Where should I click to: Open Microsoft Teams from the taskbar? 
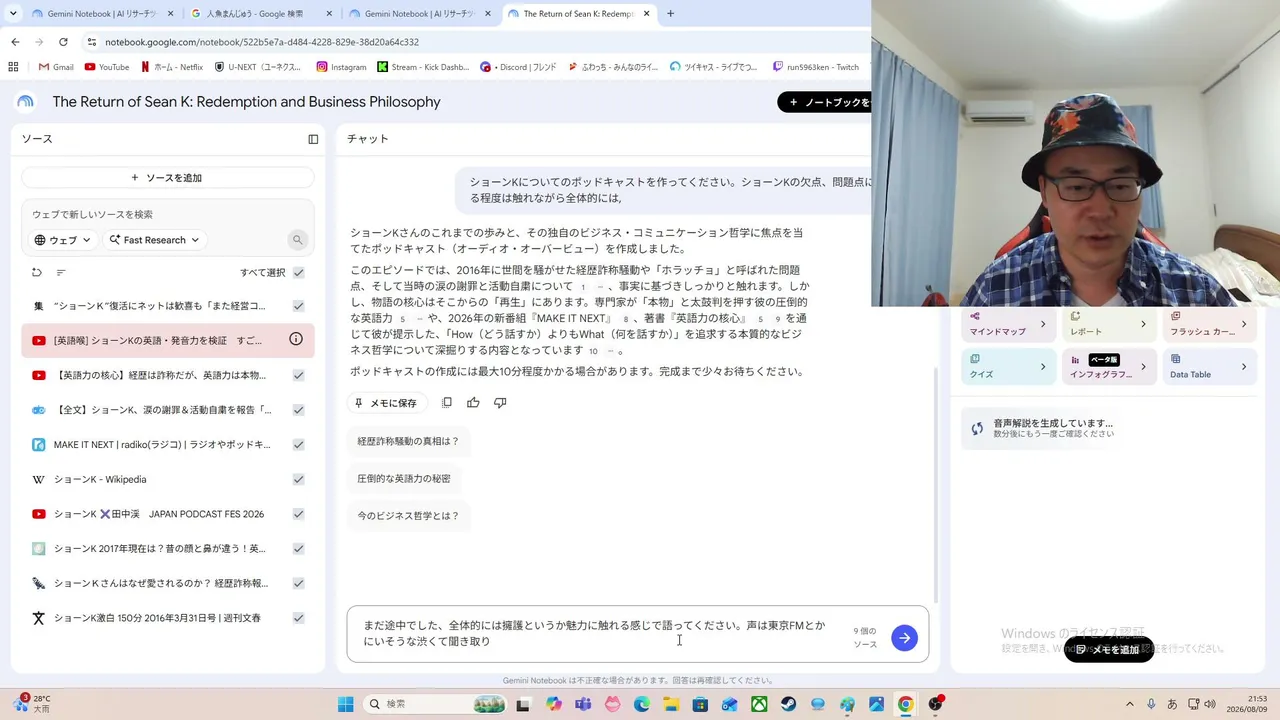583,704
